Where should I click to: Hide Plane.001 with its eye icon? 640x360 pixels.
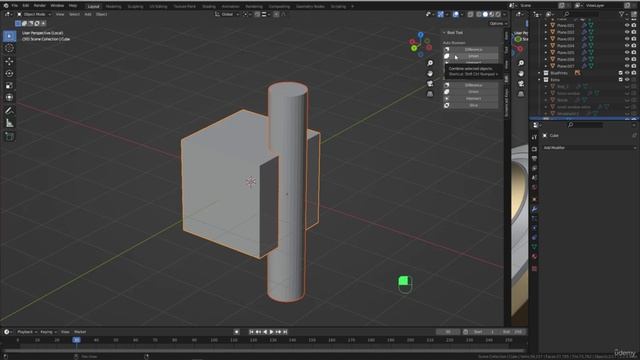click(627, 25)
